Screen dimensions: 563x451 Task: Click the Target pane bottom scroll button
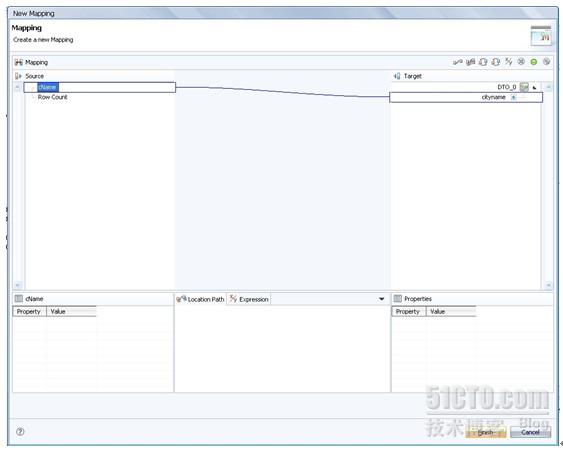tap(548, 285)
